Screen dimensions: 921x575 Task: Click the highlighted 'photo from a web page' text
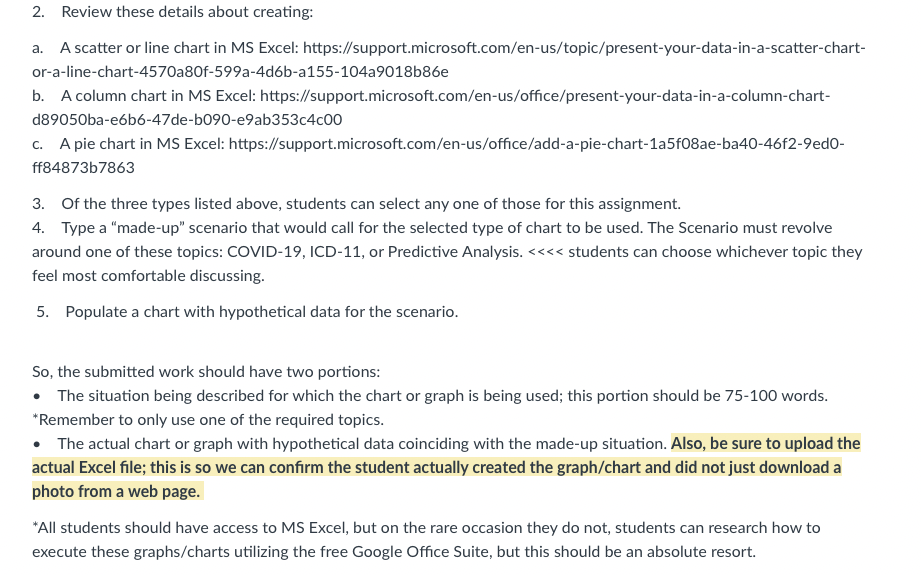tap(116, 492)
